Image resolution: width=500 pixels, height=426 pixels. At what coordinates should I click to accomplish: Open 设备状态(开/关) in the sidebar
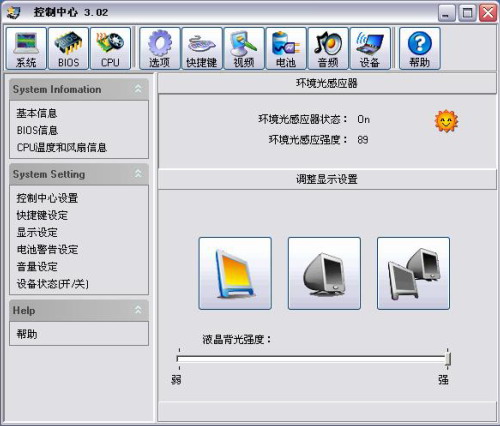tap(53, 284)
